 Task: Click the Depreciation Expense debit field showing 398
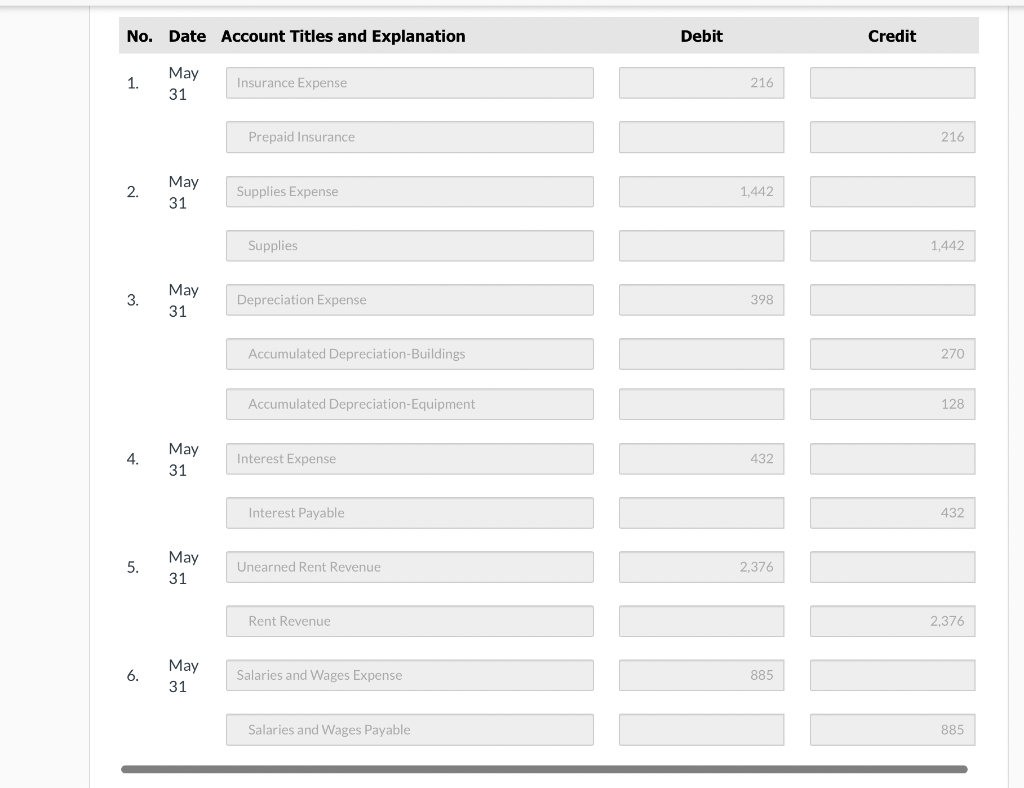tap(701, 299)
